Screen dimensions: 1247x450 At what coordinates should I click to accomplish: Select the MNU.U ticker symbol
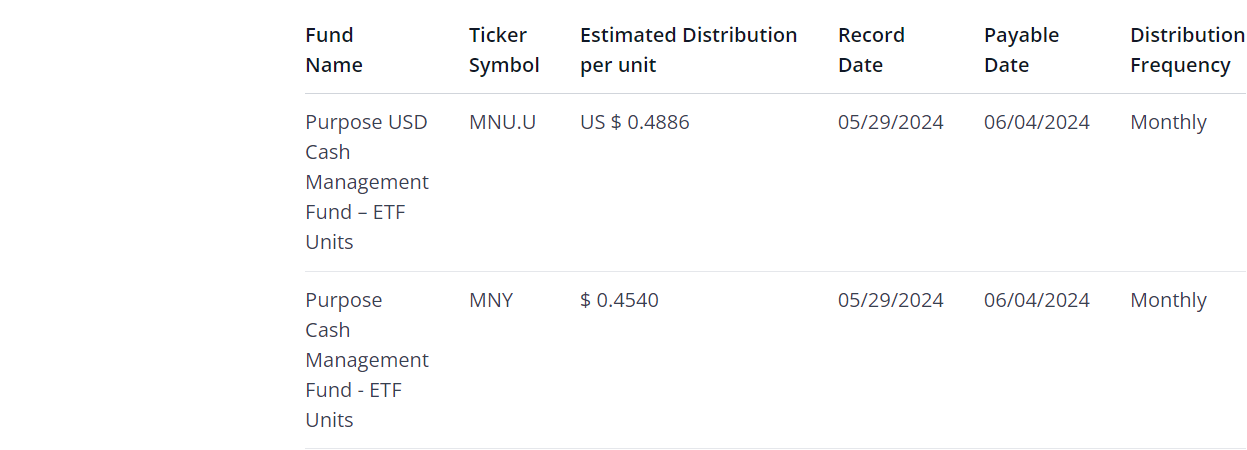click(502, 122)
